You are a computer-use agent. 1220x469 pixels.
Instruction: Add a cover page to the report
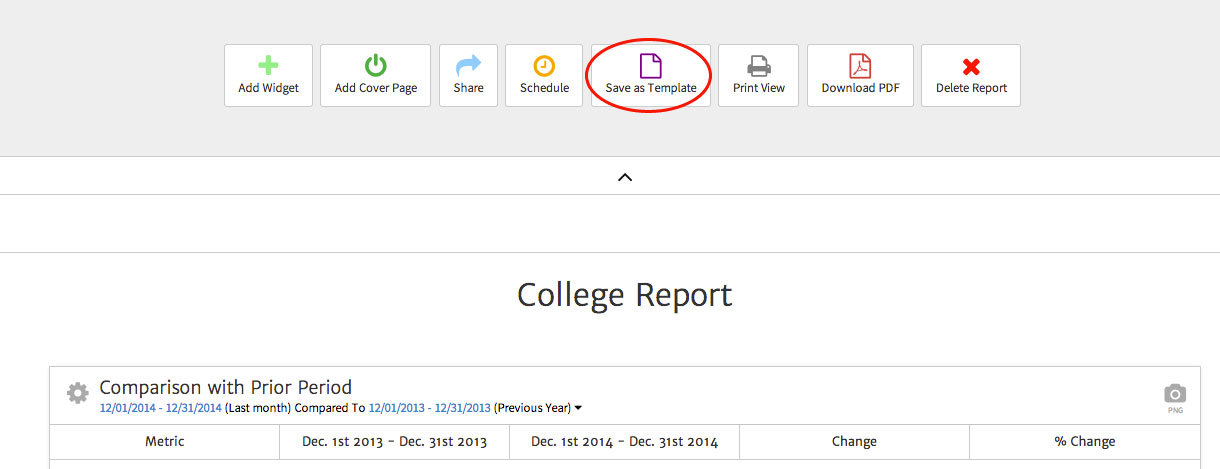[x=375, y=75]
